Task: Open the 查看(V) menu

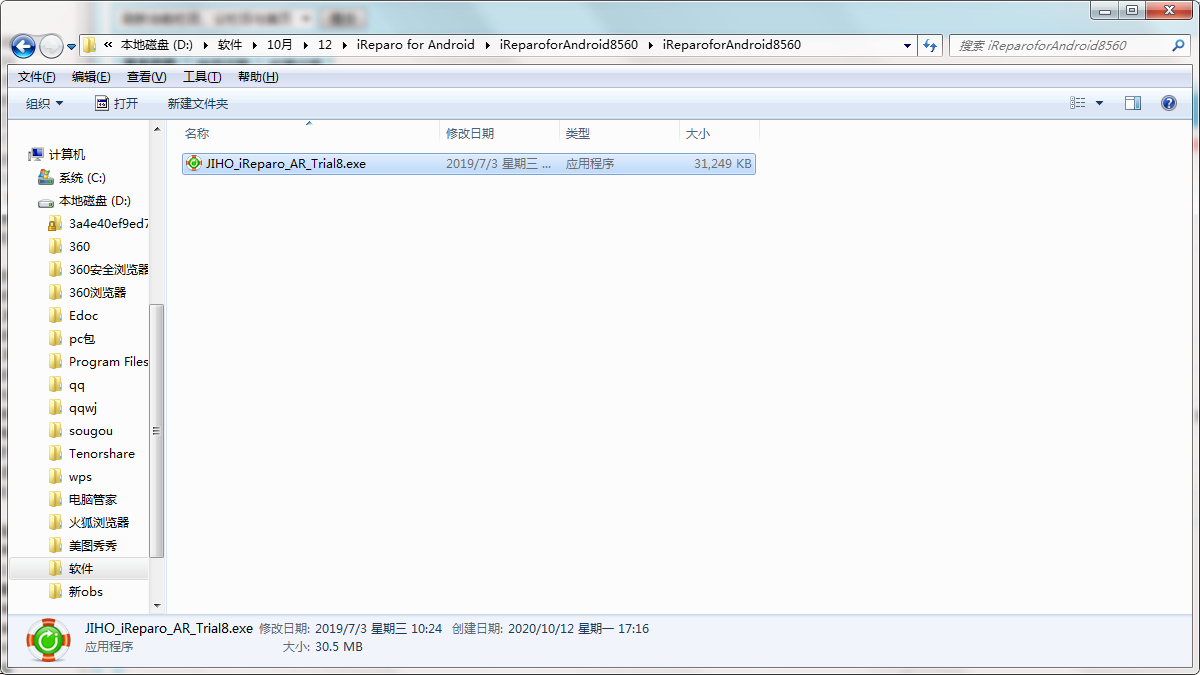Action: pyautogui.click(x=146, y=77)
